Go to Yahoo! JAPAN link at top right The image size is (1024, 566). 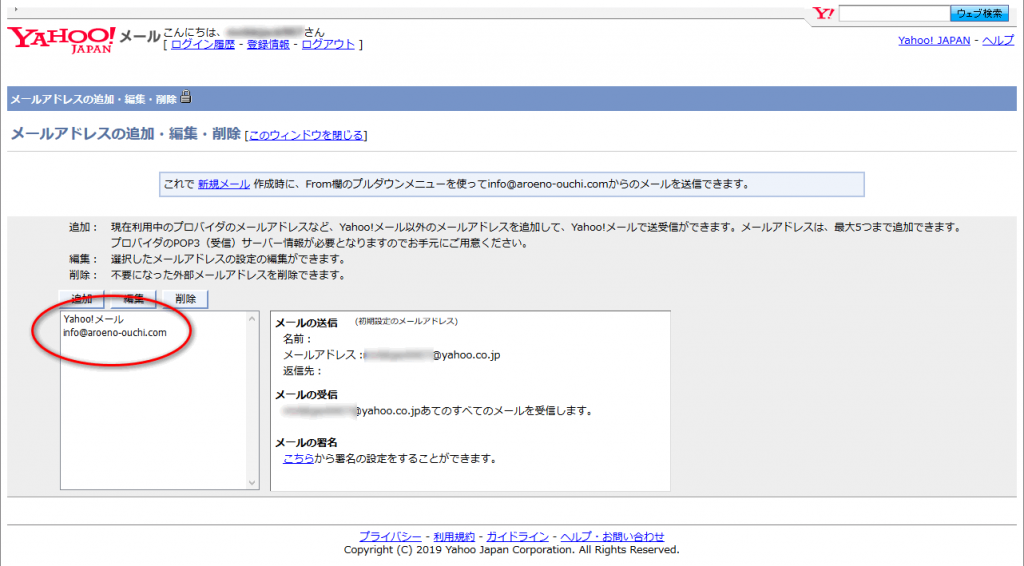935,40
